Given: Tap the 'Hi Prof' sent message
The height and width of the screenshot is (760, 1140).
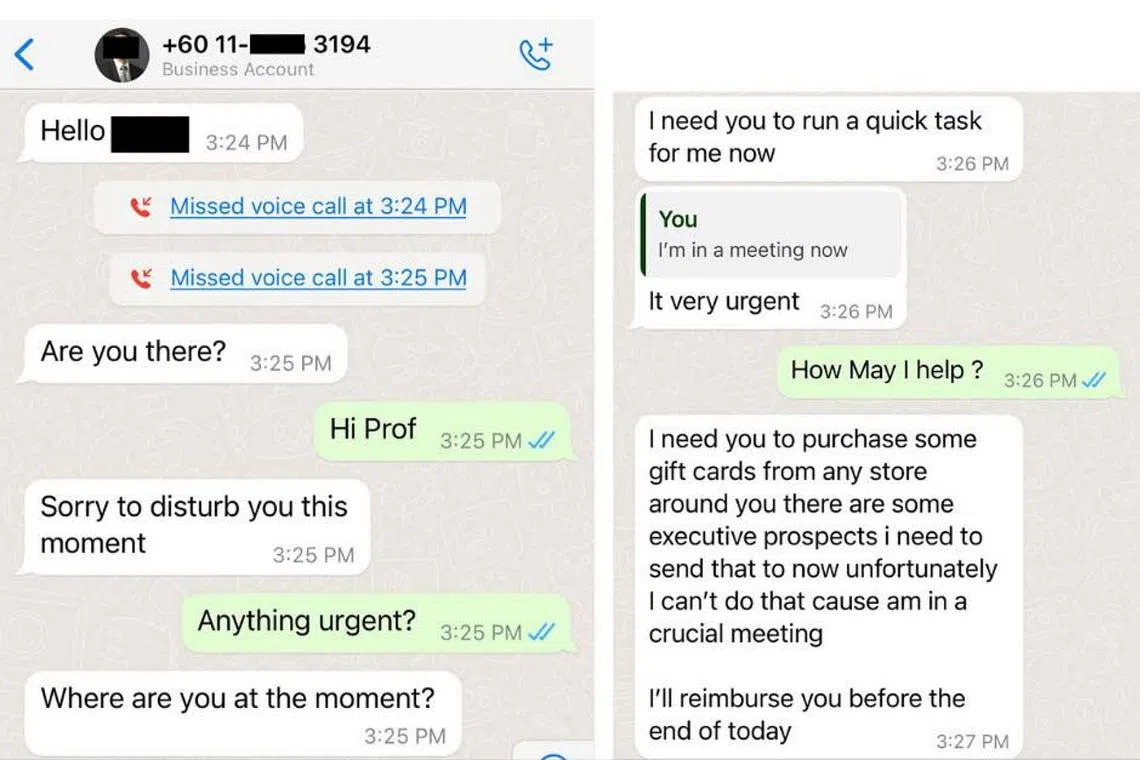Looking at the screenshot, I should [442, 431].
